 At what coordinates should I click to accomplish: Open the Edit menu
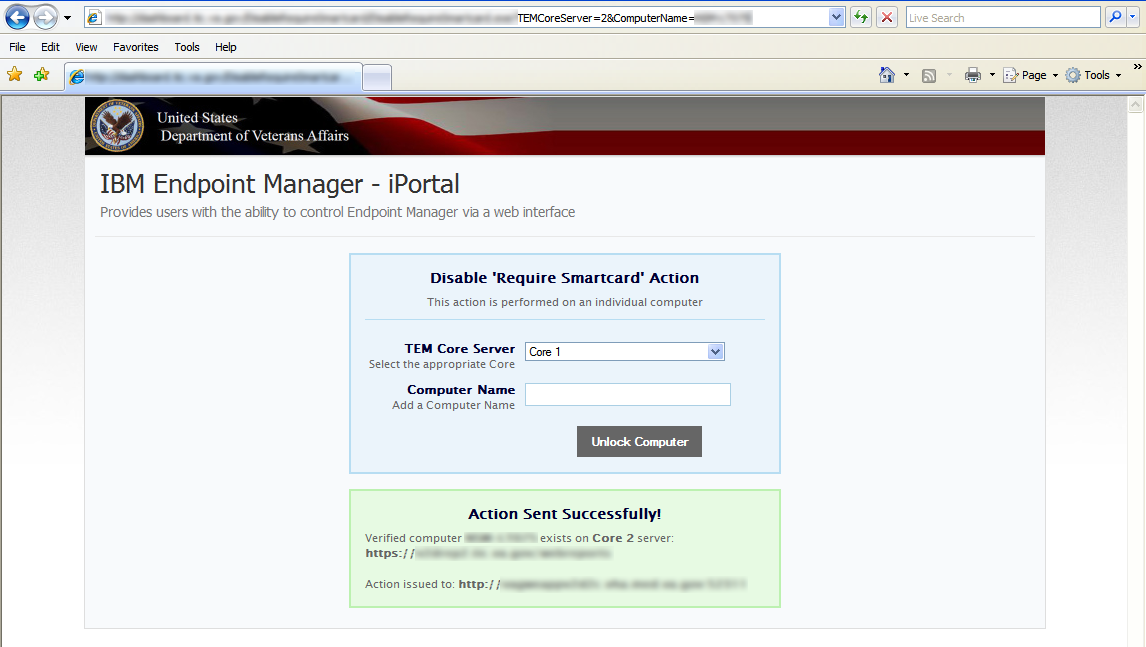point(50,47)
